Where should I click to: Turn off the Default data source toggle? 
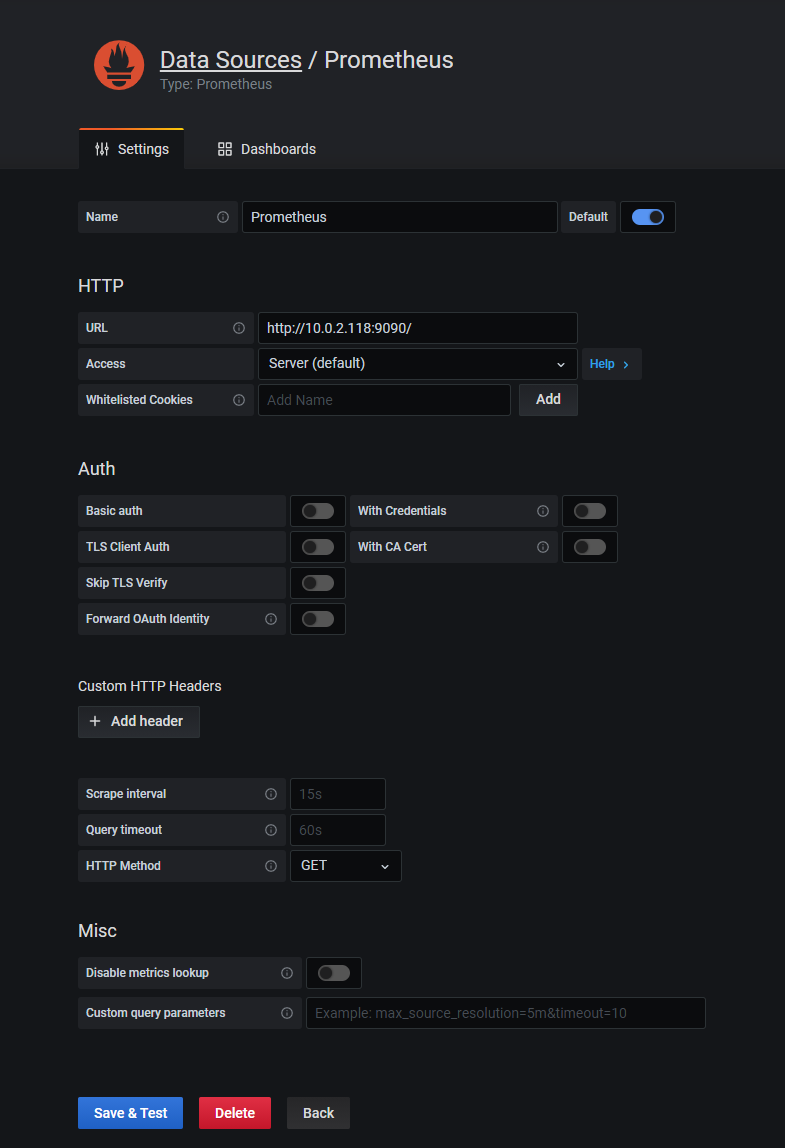[648, 217]
